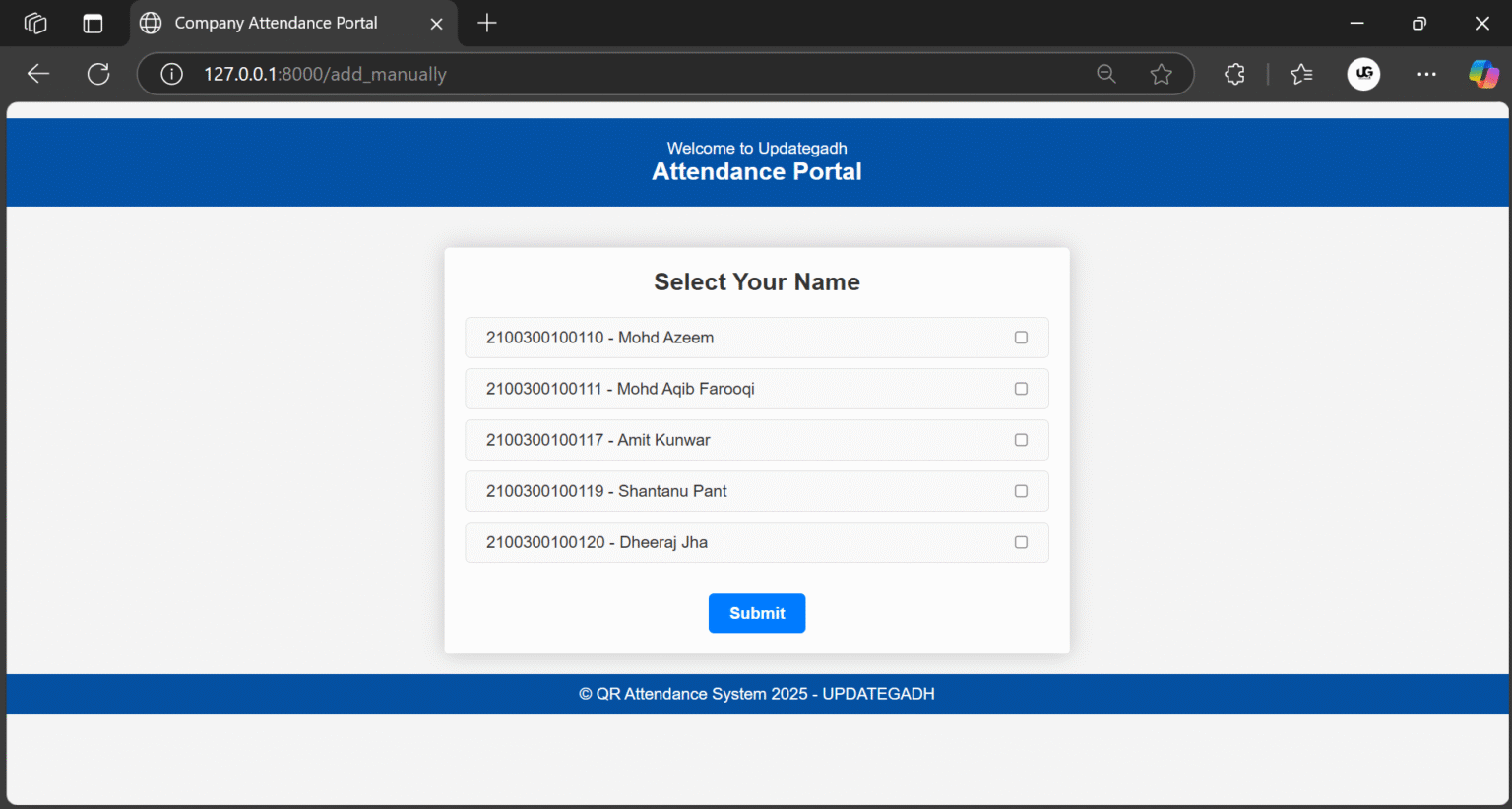Select Amit Kunwar's attendance checkbox
Screen dimensions: 1512x809
pyautogui.click(x=1021, y=440)
